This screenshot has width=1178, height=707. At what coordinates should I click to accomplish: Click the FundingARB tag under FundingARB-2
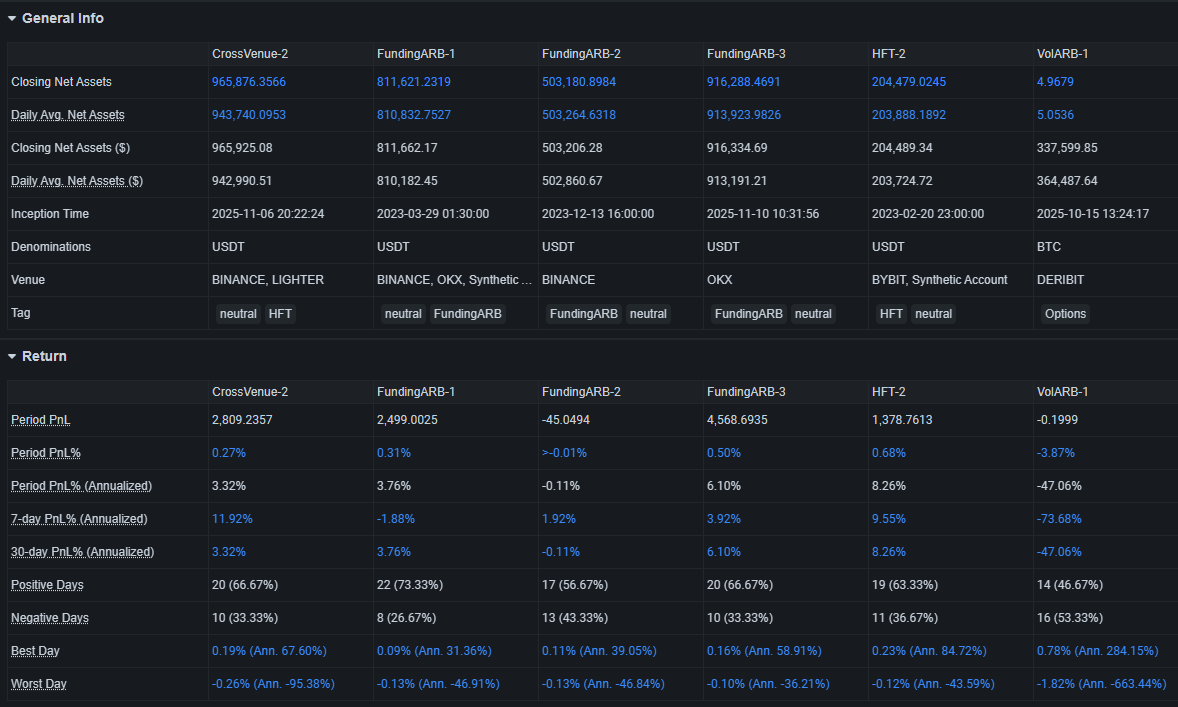click(x=584, y=314)
